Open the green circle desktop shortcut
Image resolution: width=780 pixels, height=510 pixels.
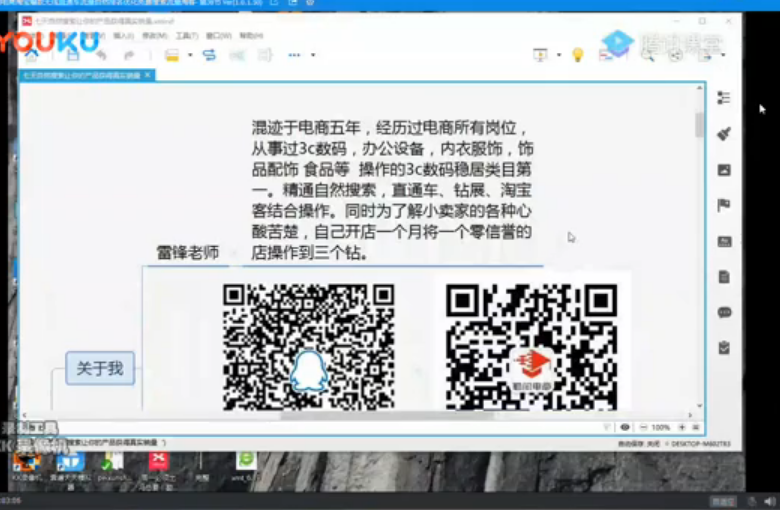[x=246, y=460]
